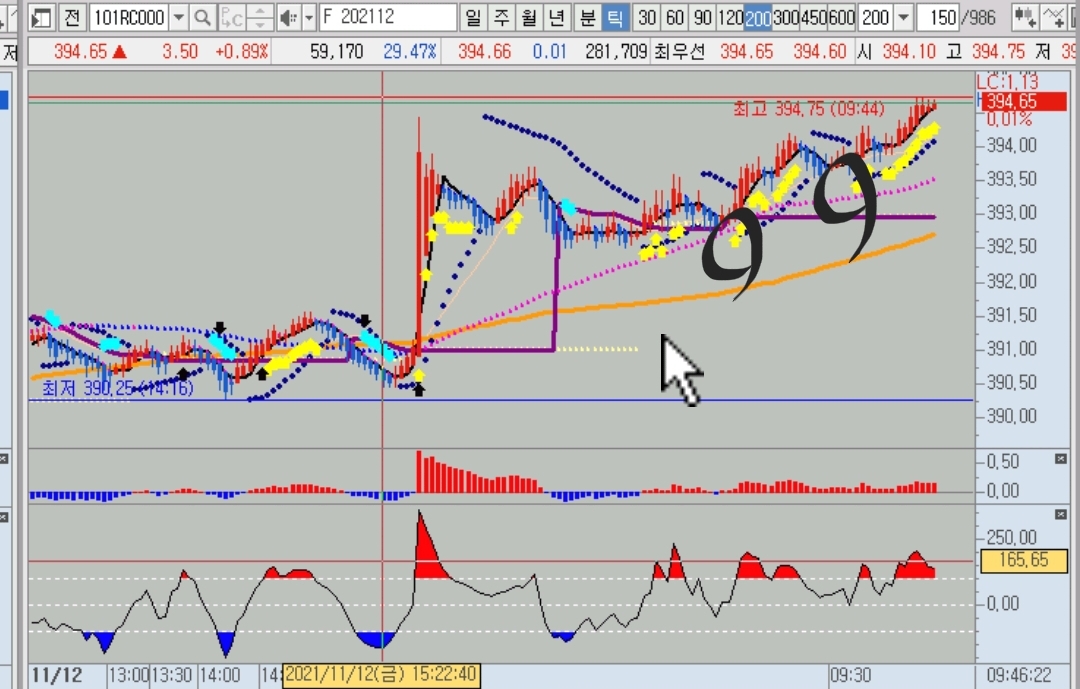Close the histogram indicator pane at right
The image size is (1080, 689).
coord(1061,458)
